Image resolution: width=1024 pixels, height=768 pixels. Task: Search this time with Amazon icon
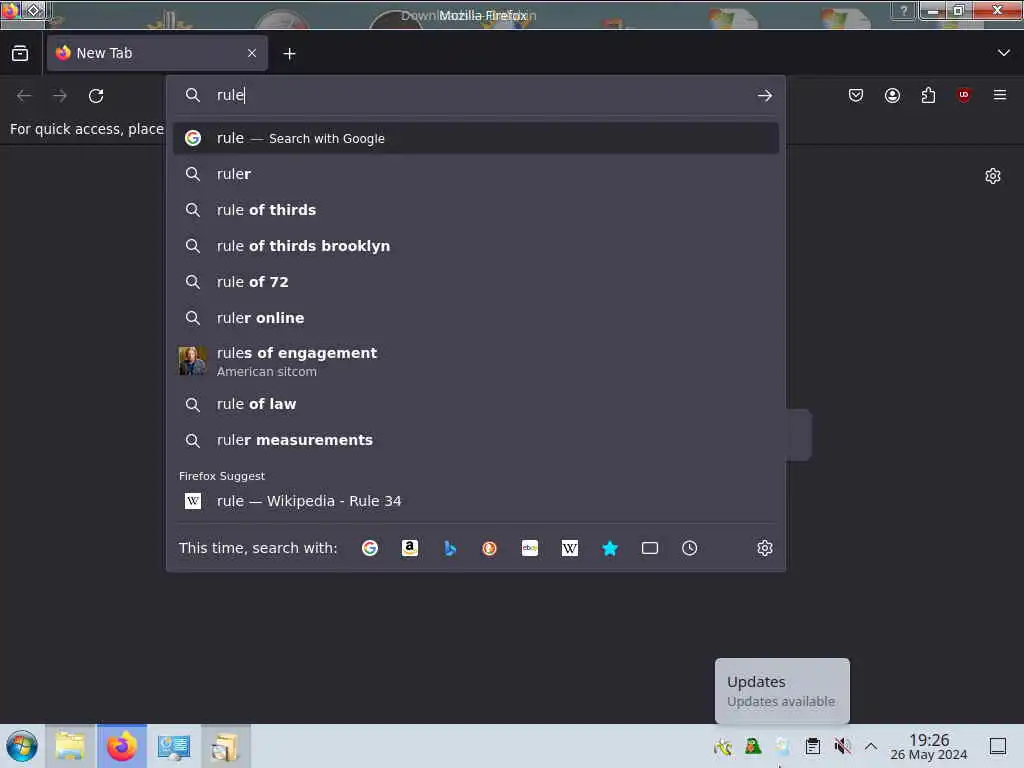point(409,548)
